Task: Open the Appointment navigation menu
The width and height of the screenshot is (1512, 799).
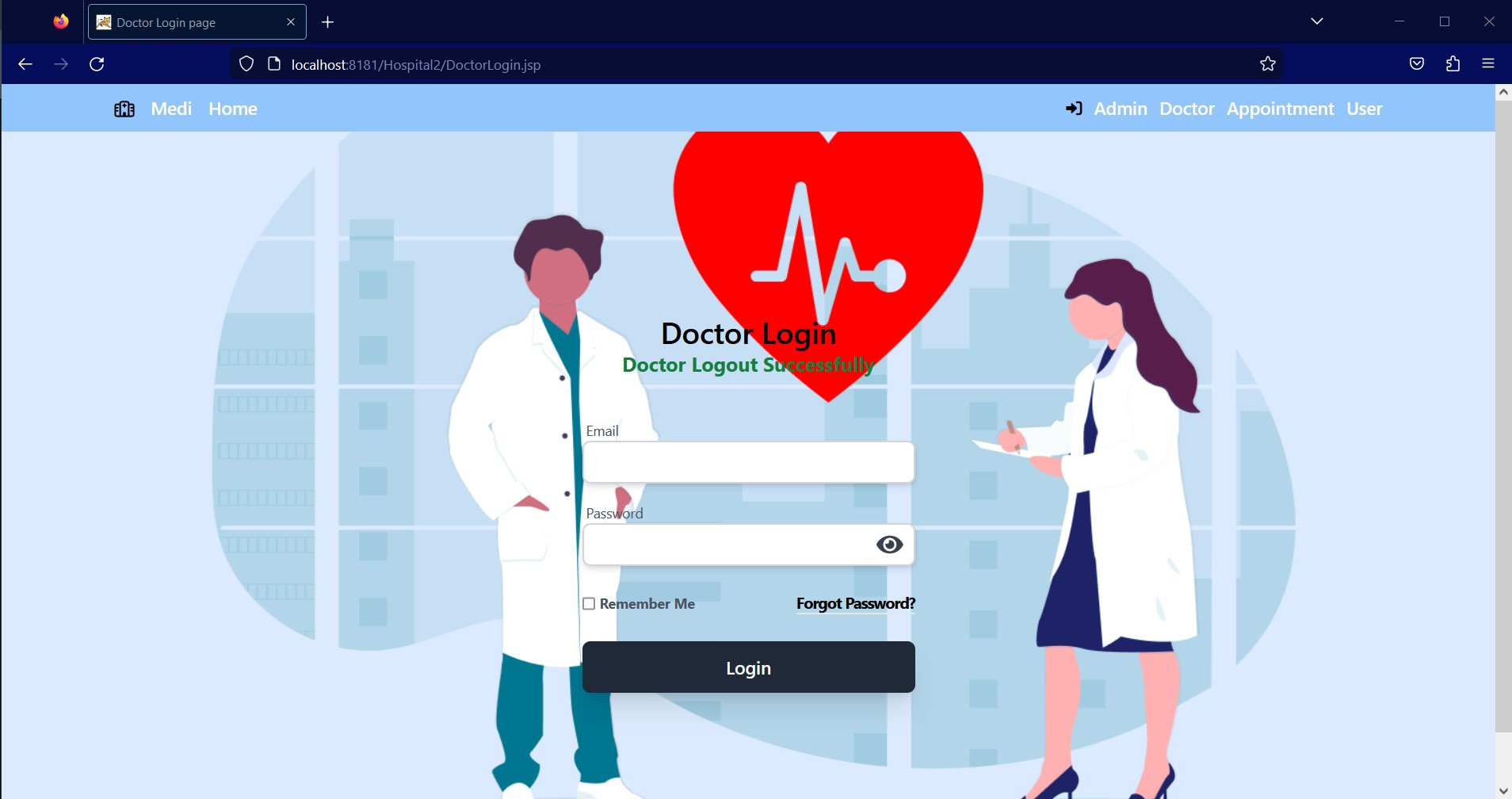Action: click(1279, 109)
